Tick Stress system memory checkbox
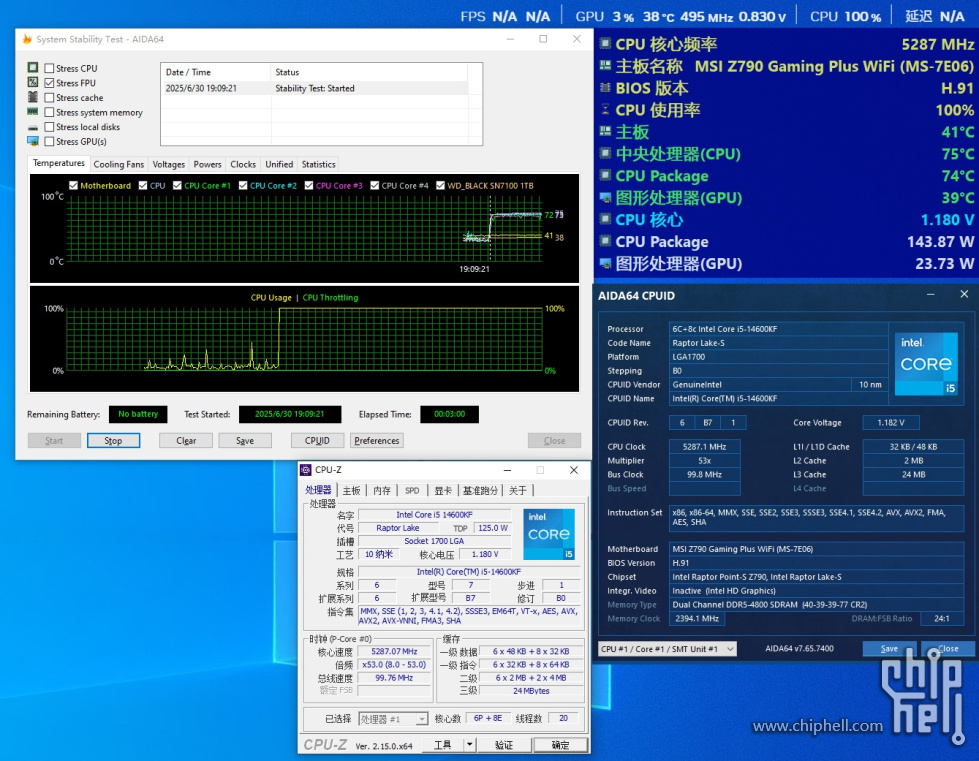This screenshot has width=979, height=761. click(49, 112)
